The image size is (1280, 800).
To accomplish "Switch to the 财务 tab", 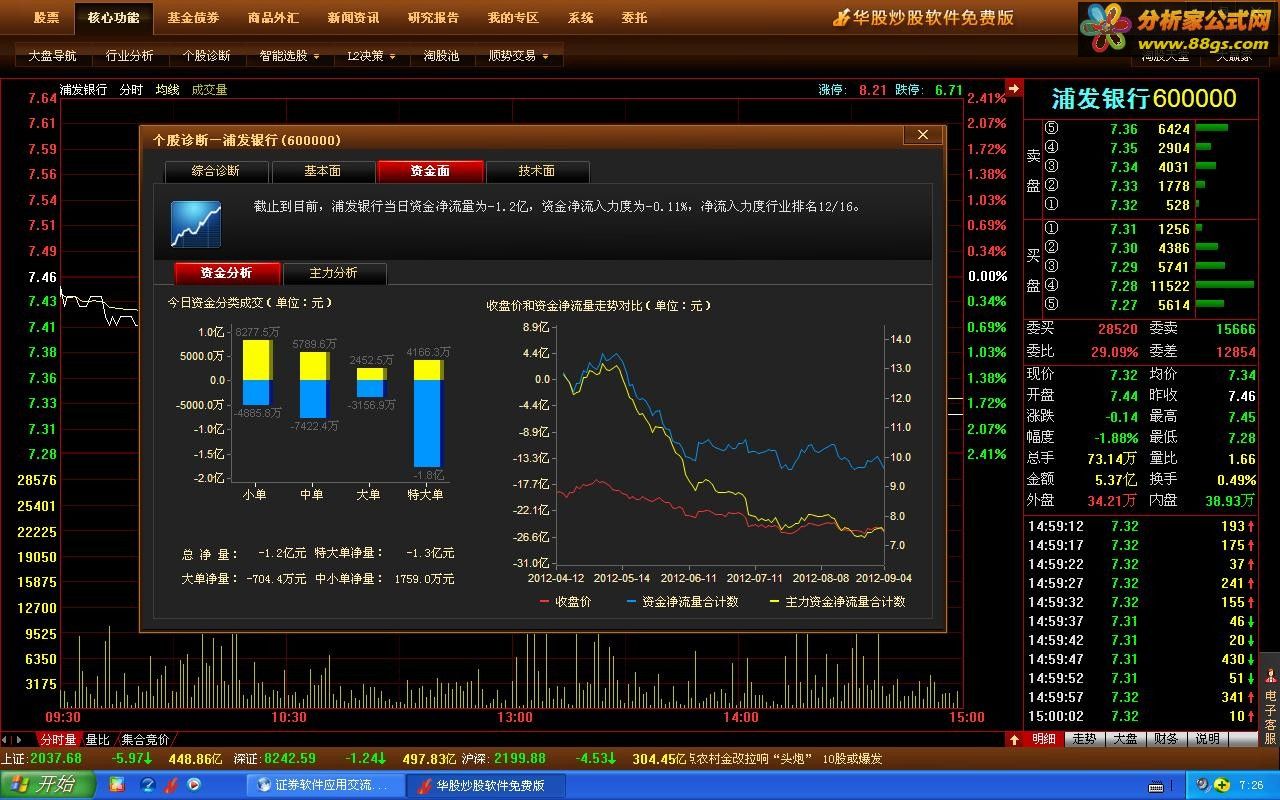I will (1167, 739).
